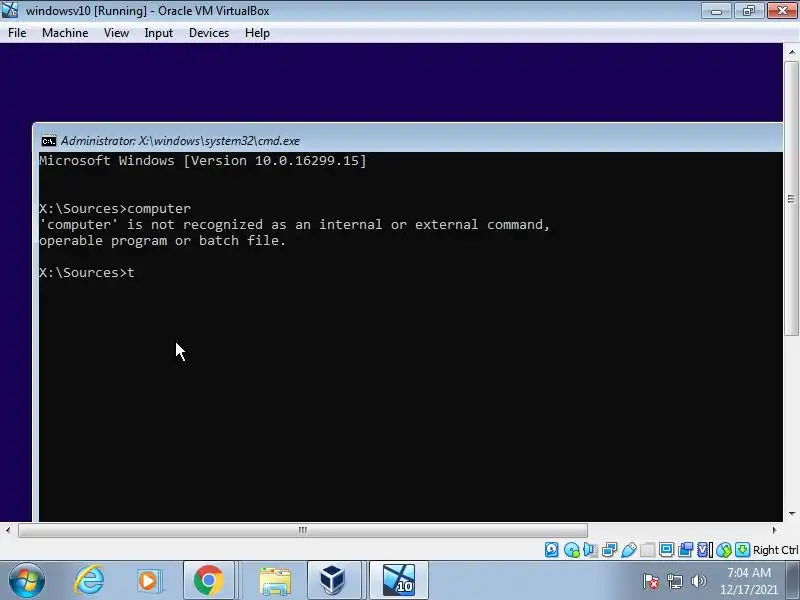Click the Right Ctrl host key label
800x600 pixels.
point(776,550)
